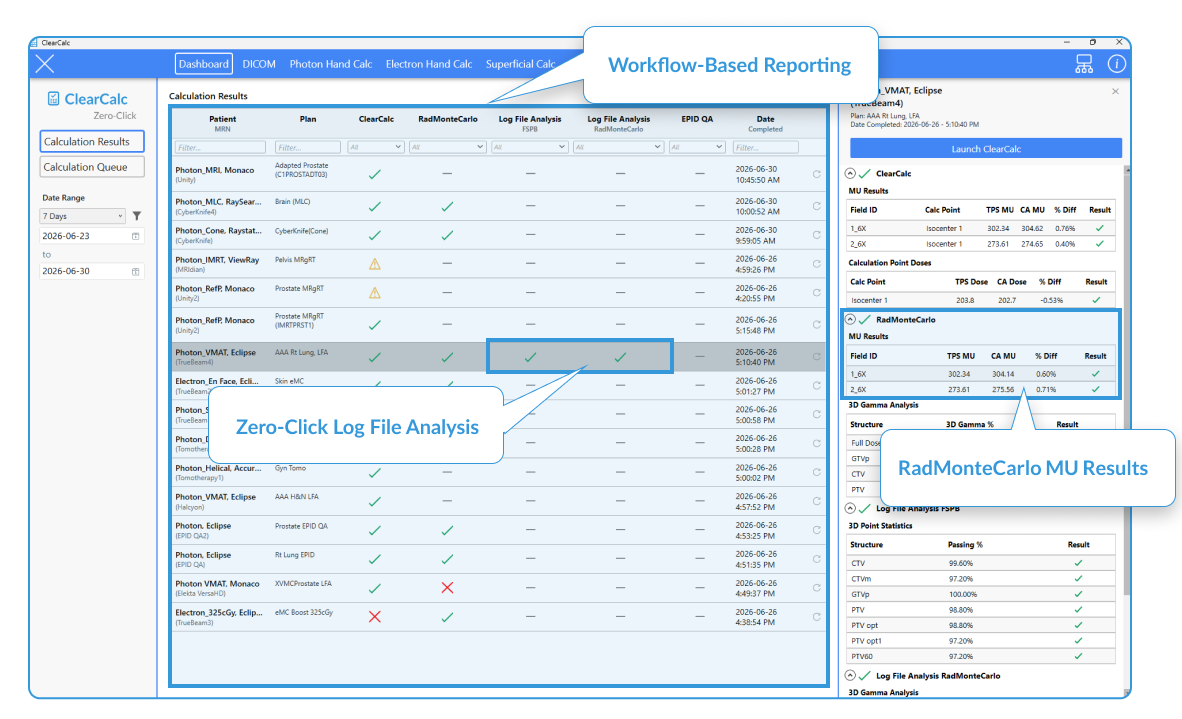Open the ClearCalc column All filter dropdown
The image size is (1182, 719).
point(375,147)
